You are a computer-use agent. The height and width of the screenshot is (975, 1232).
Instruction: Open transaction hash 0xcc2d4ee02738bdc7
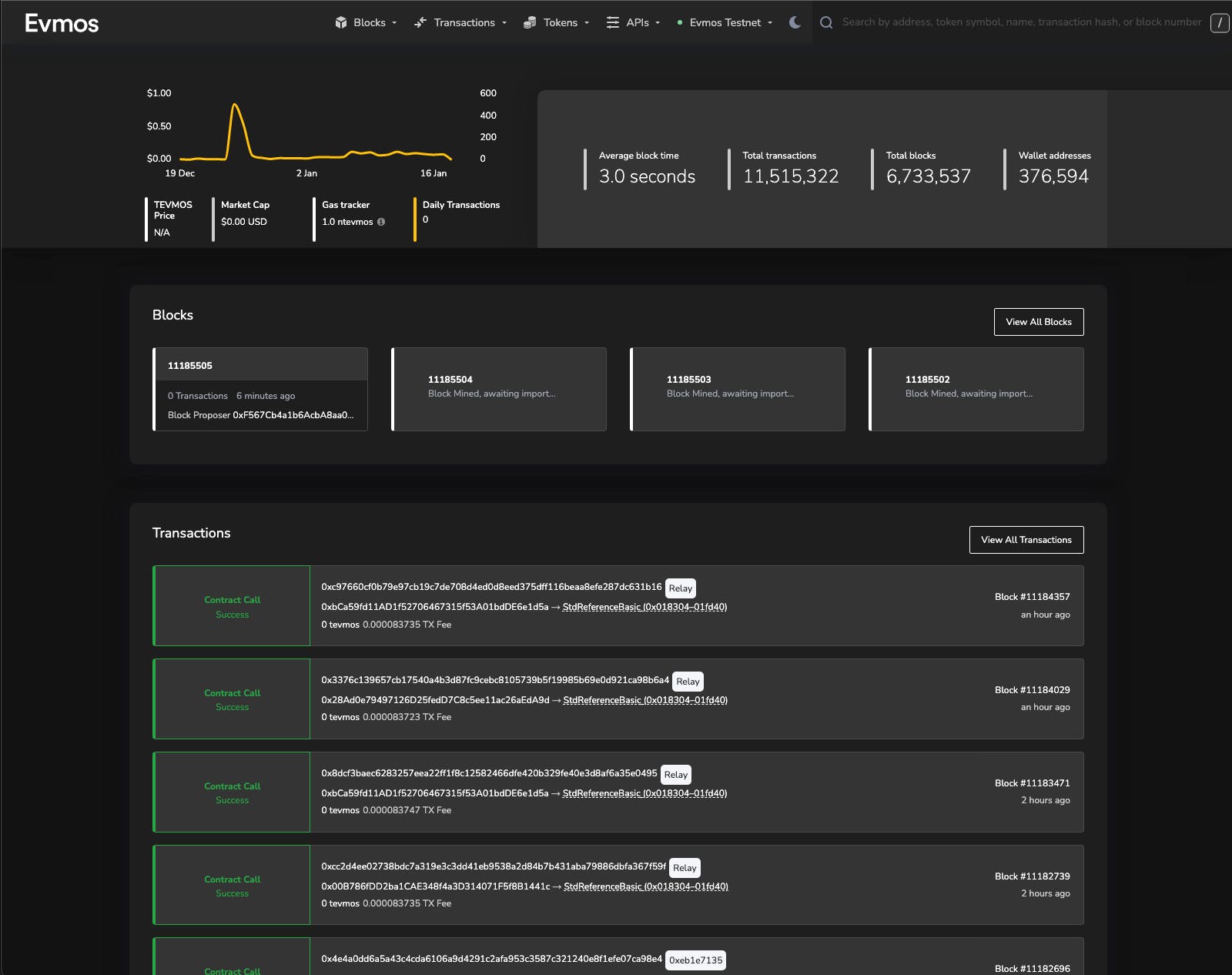(x=494, y=866)
